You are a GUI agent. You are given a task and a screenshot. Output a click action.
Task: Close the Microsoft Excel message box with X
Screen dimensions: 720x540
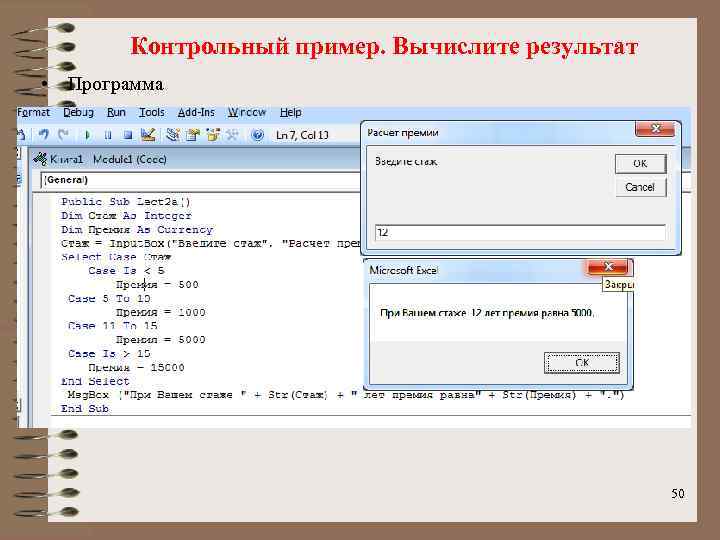pos(608,267)
